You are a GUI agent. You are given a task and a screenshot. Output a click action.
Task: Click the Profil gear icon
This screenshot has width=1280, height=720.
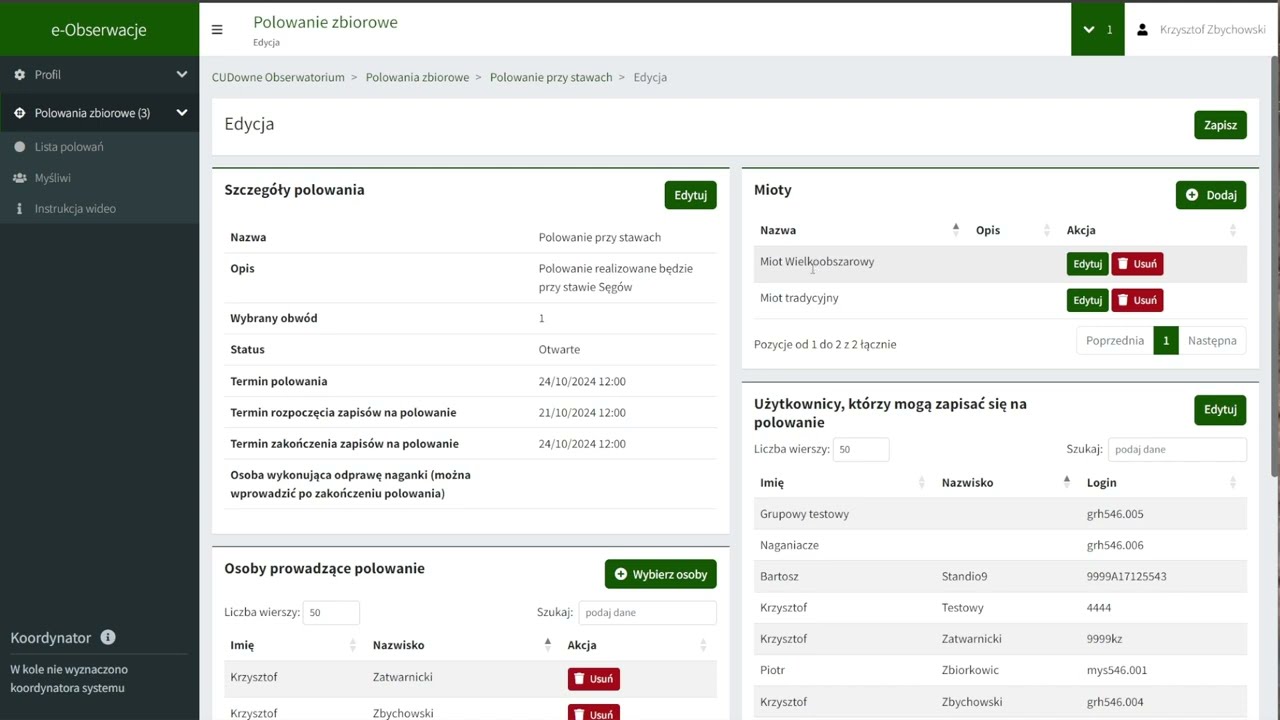click(x=19, y=75)
